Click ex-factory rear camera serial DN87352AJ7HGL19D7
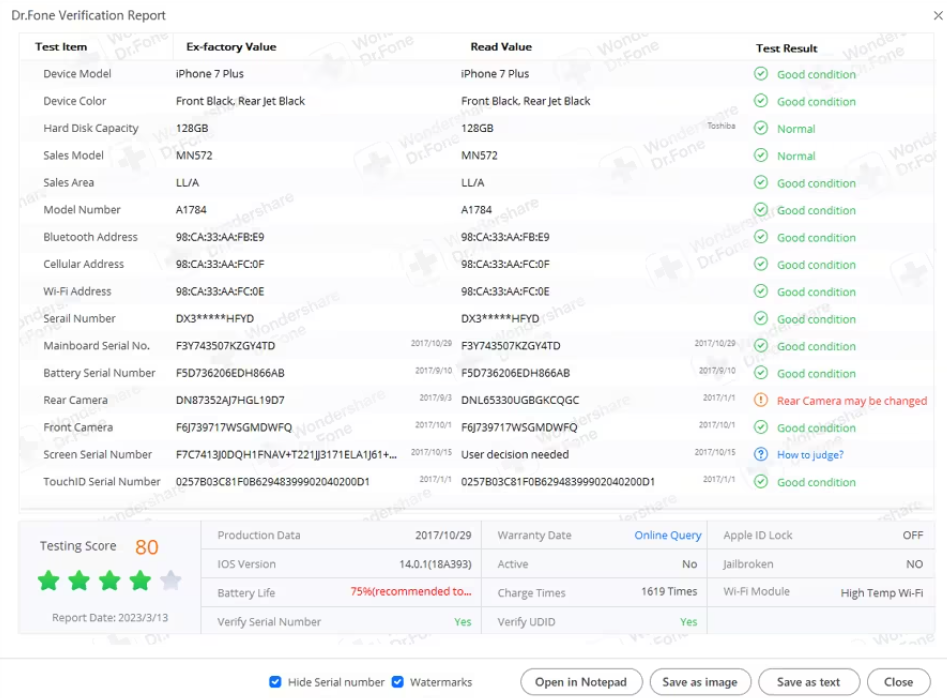Image resolution: width=947 pixels, height=698 pixels. click(x=230, y=400)
